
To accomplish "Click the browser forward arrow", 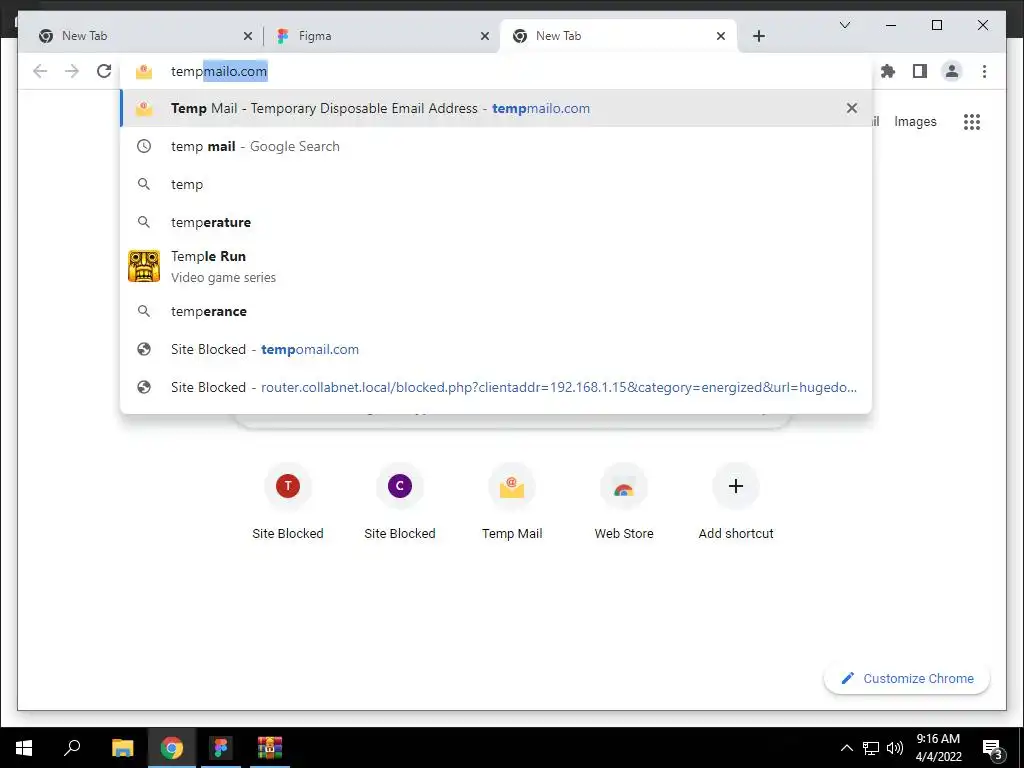I will (x=72, y=71).
